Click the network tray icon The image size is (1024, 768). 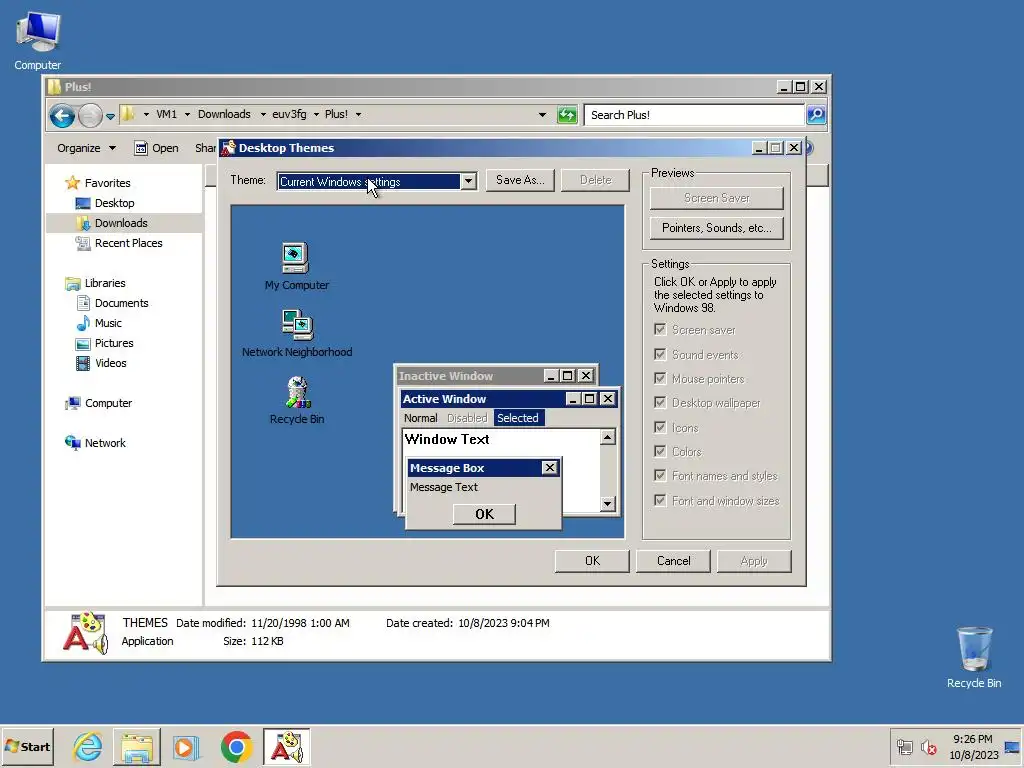pyautogui.click(x=904, y=746)
